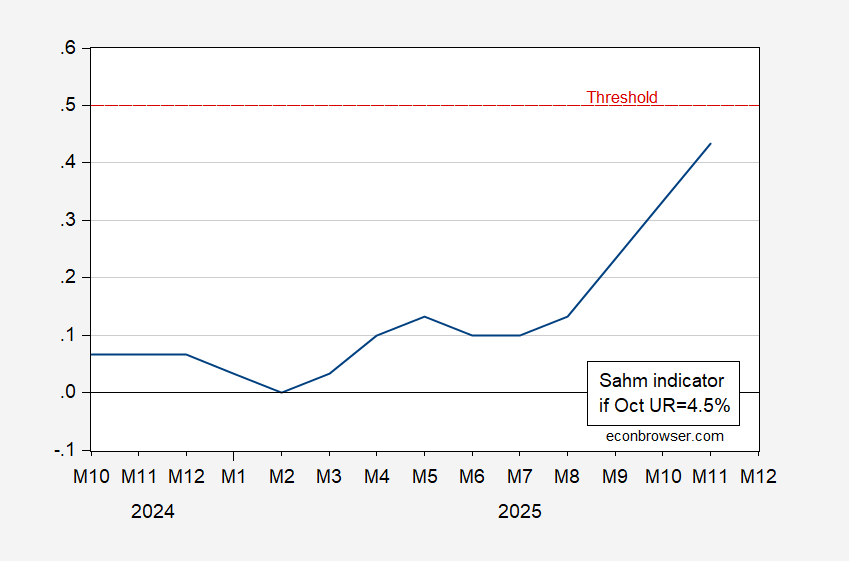Select the Sahm indicator legend box

[x=664, y=394]
